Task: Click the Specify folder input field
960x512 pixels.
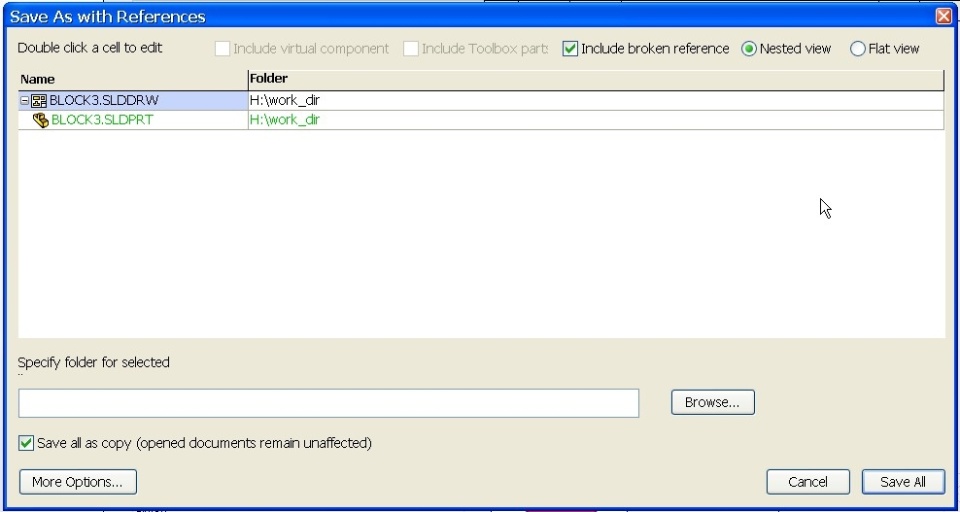Action: (329, 404)
